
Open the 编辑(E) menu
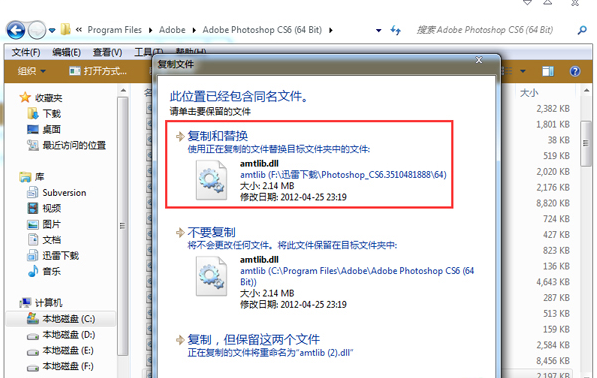coord(67,52)
